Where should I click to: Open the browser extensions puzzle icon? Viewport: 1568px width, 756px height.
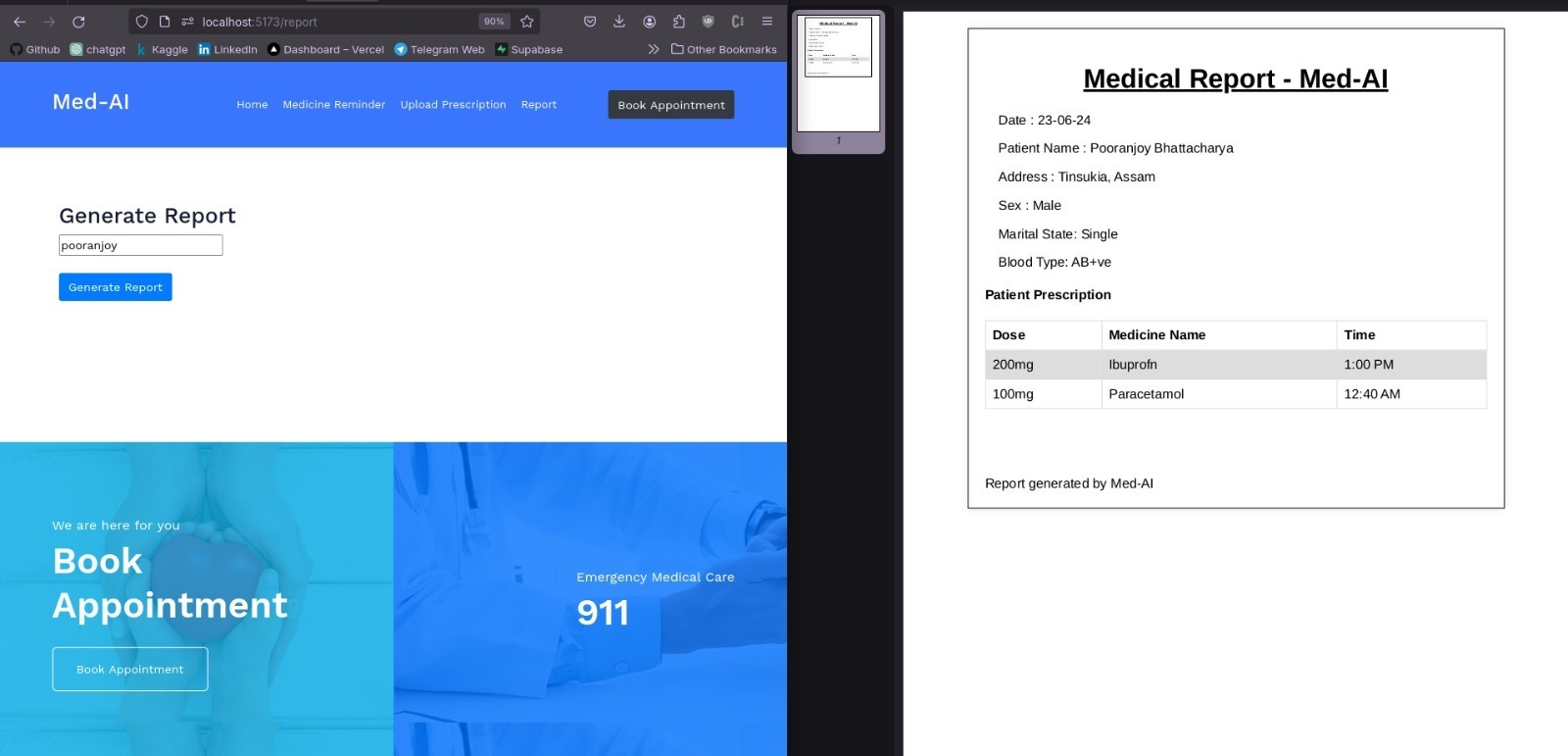tap(679, 22)
